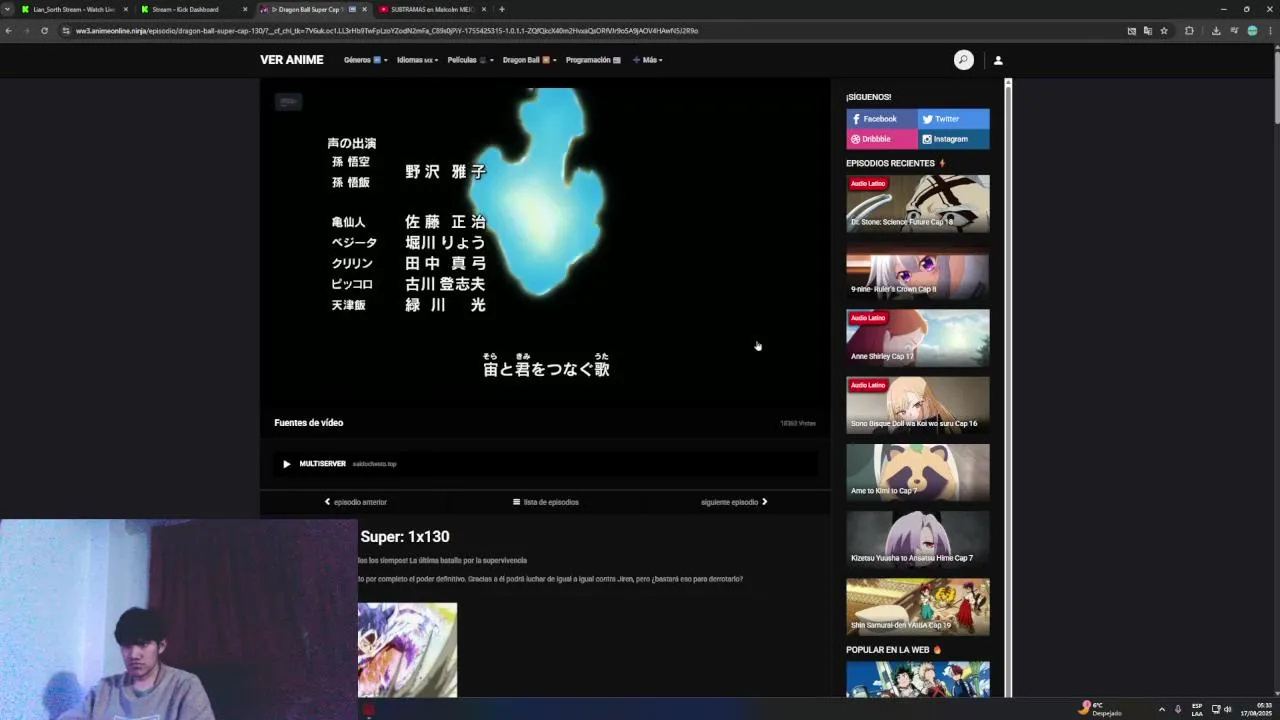Screen dimensions: 1280x720
Task: Open the Instagram follow button
Action: 954,139
